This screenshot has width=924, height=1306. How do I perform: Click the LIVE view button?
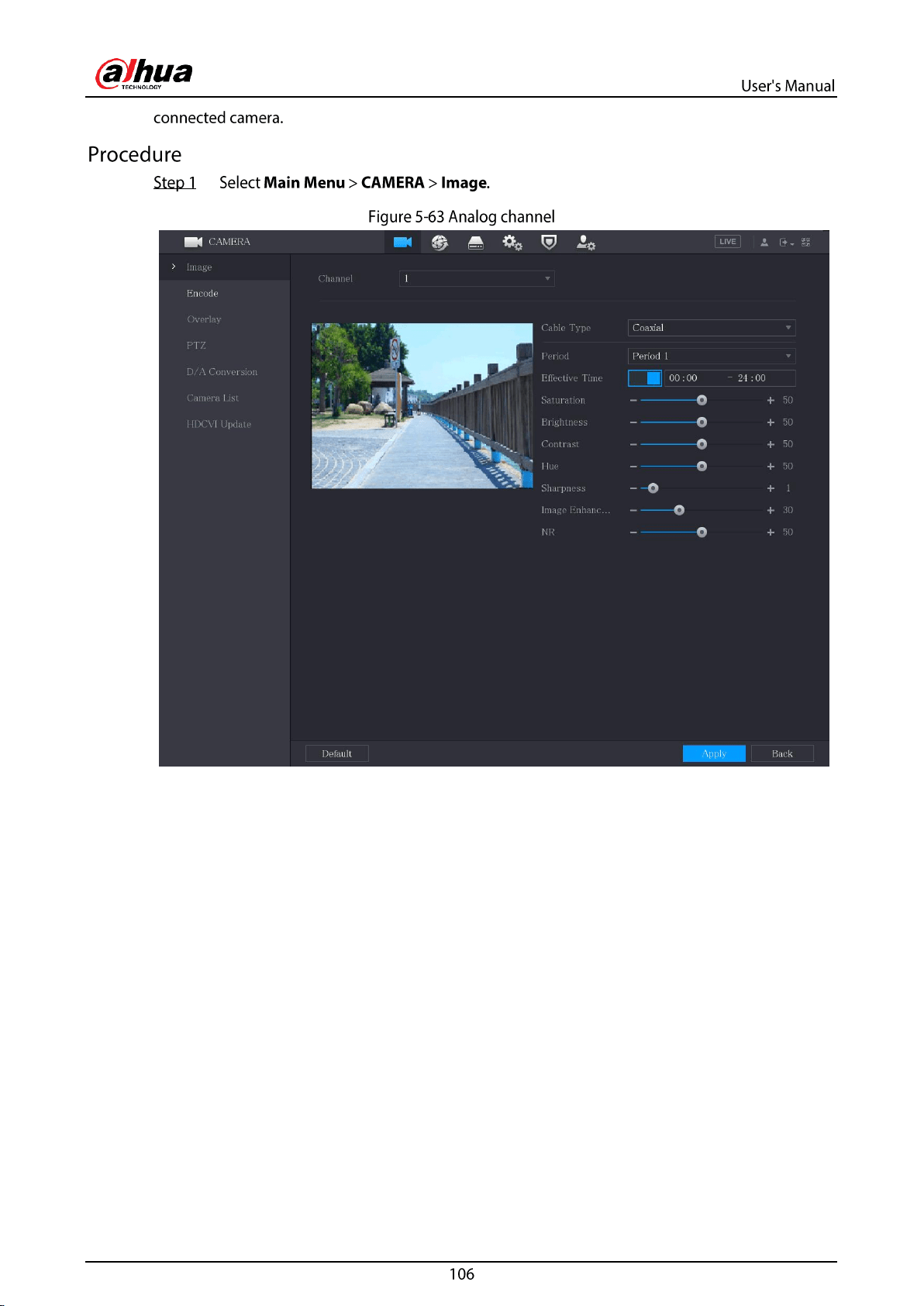(x=728, y=242)
